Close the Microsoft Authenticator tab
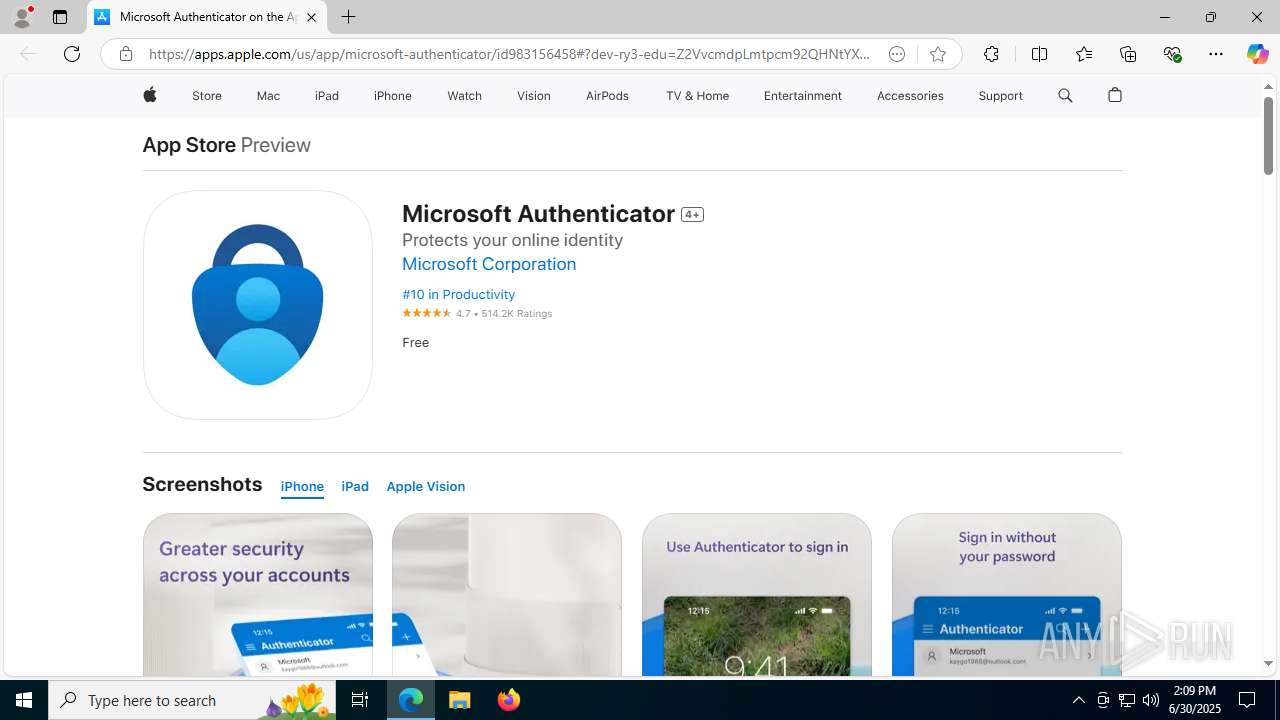The height and width of the screenshot is (720, 1280). tap(311, 17)
